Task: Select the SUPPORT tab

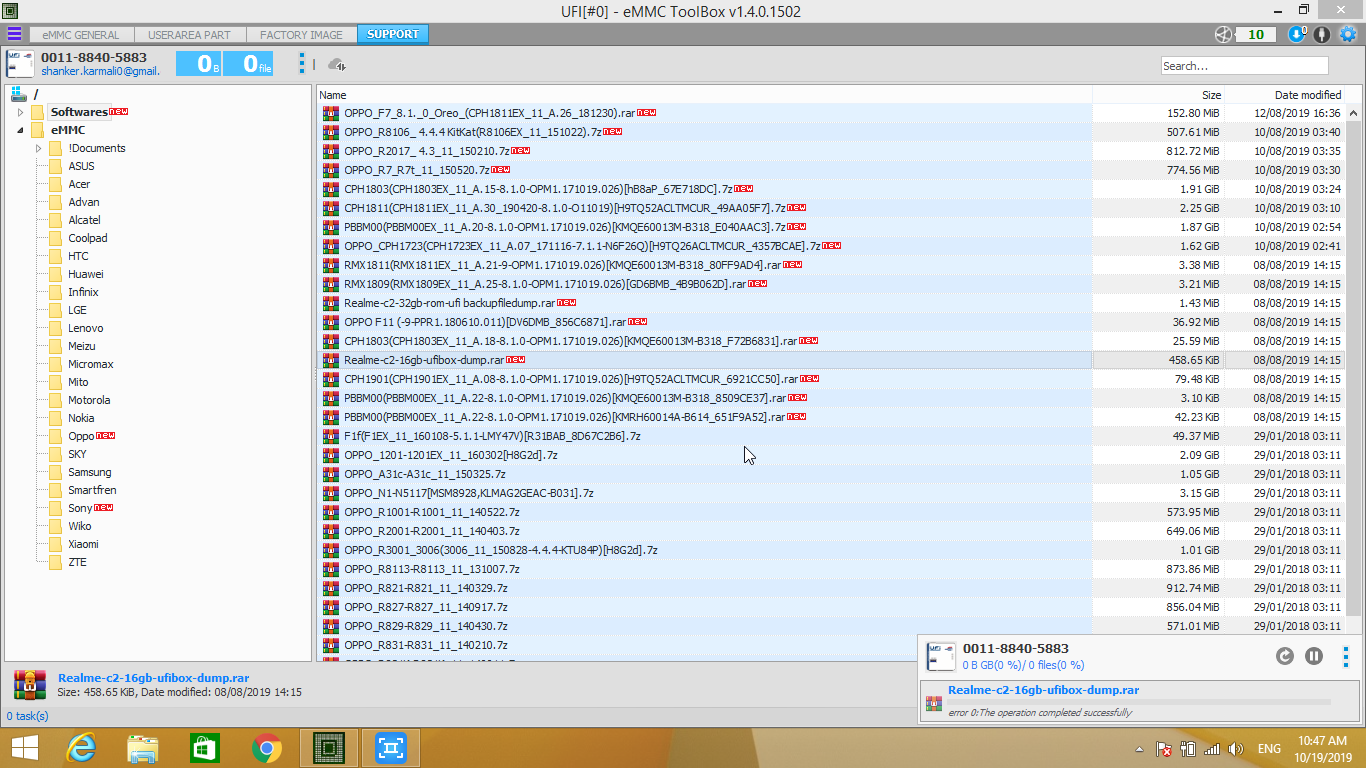Action: coord(393,34)
